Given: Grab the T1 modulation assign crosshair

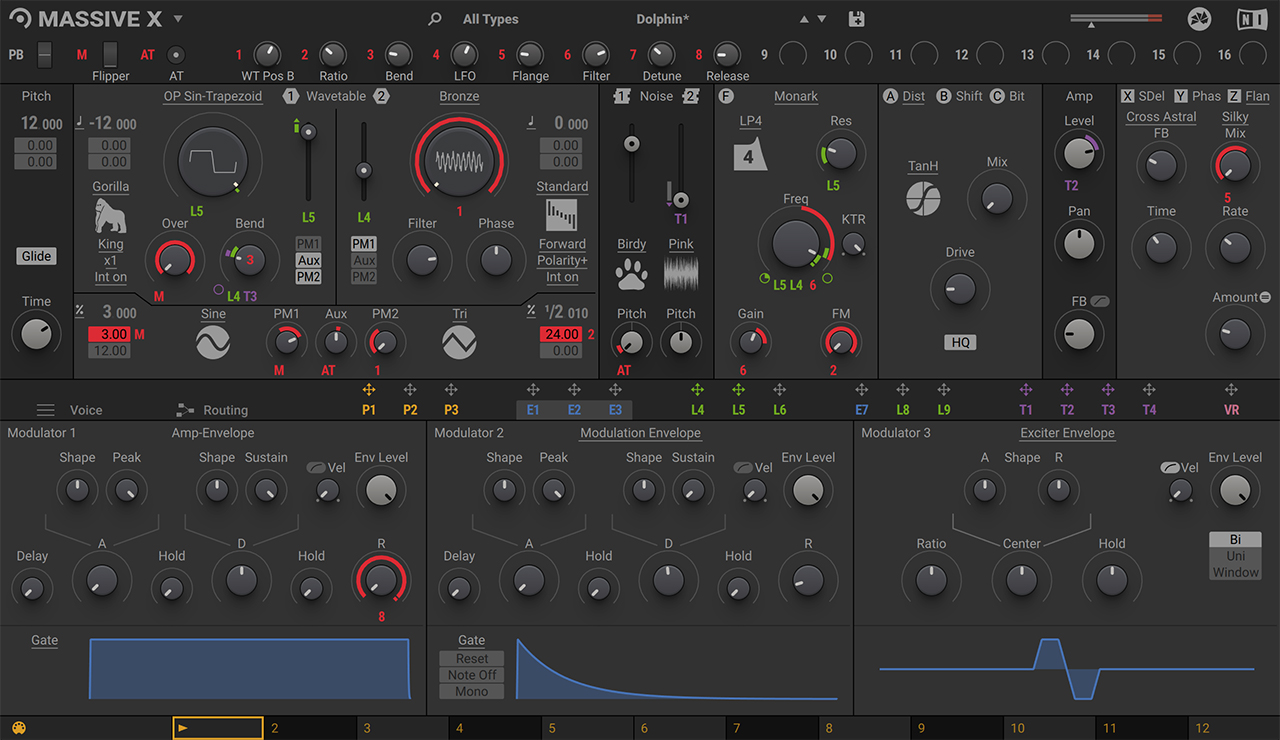Looking at the screenshot, I should click(x=1025, y=390).
